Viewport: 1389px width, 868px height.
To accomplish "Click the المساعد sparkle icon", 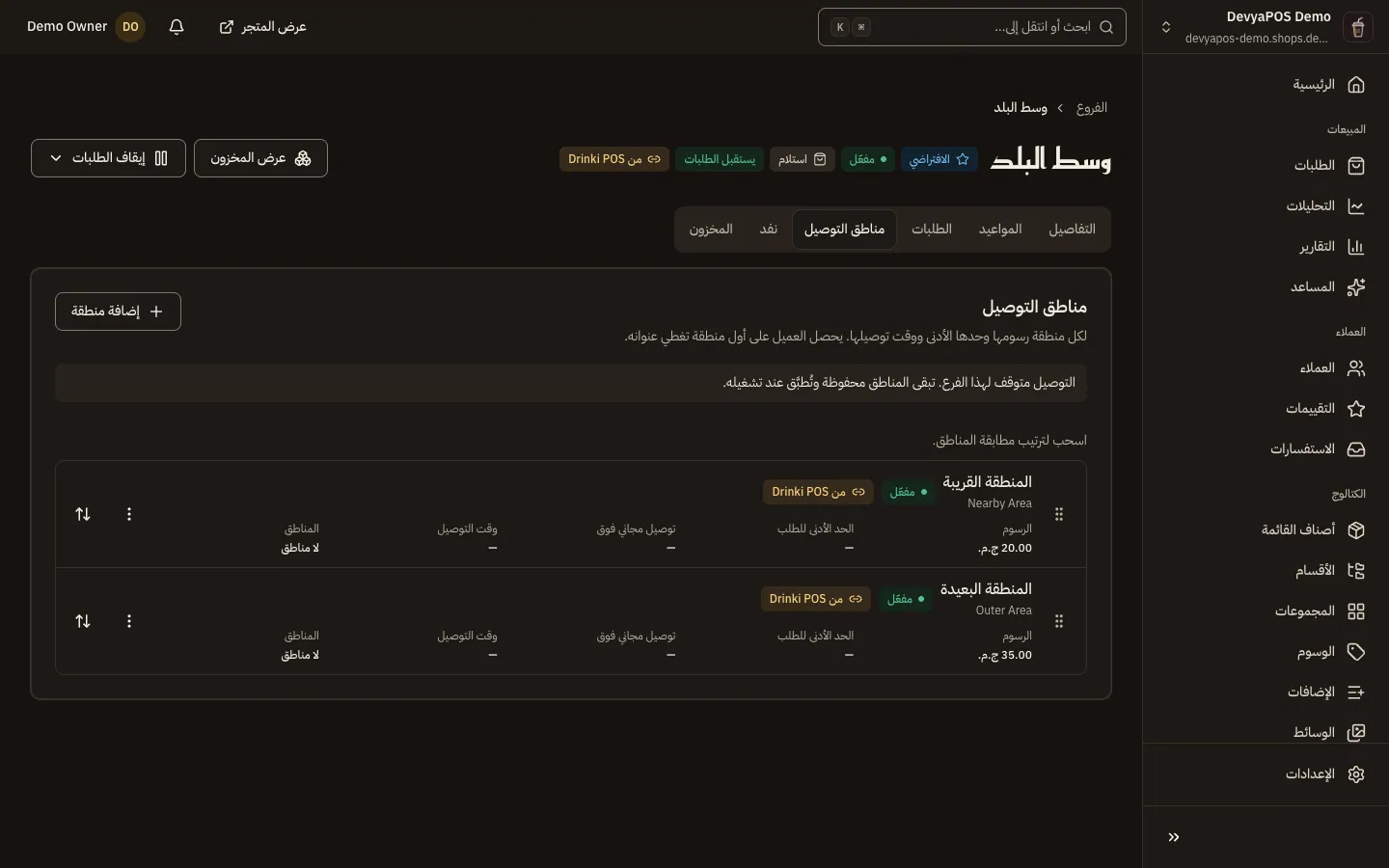I will [x=1356, y=287].
